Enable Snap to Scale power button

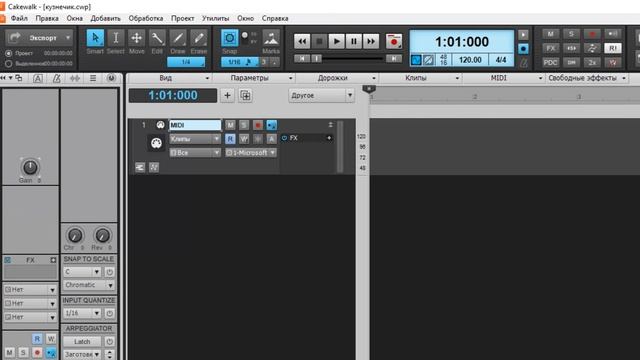[109, 272]
